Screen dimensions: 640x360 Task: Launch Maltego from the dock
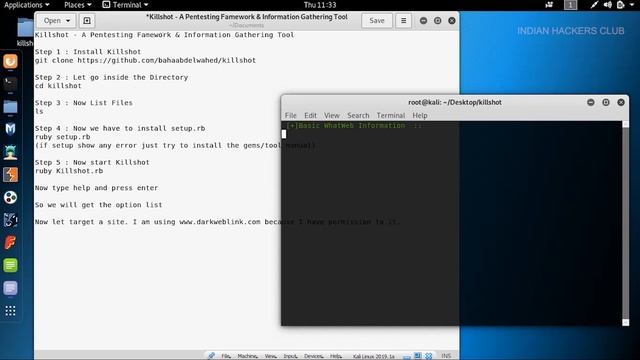pos(10,220)
